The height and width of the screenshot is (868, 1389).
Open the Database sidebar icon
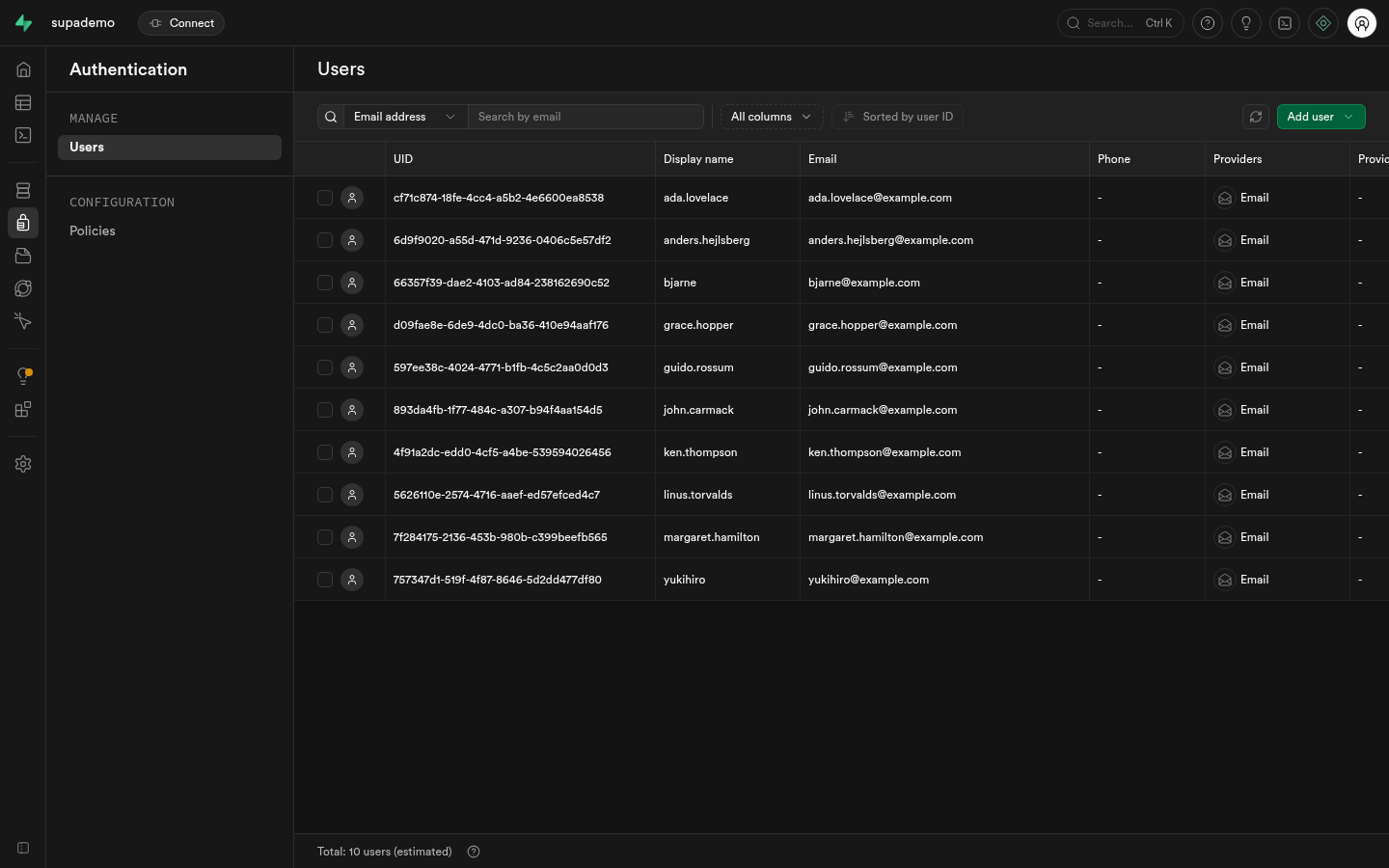(23, 190)
